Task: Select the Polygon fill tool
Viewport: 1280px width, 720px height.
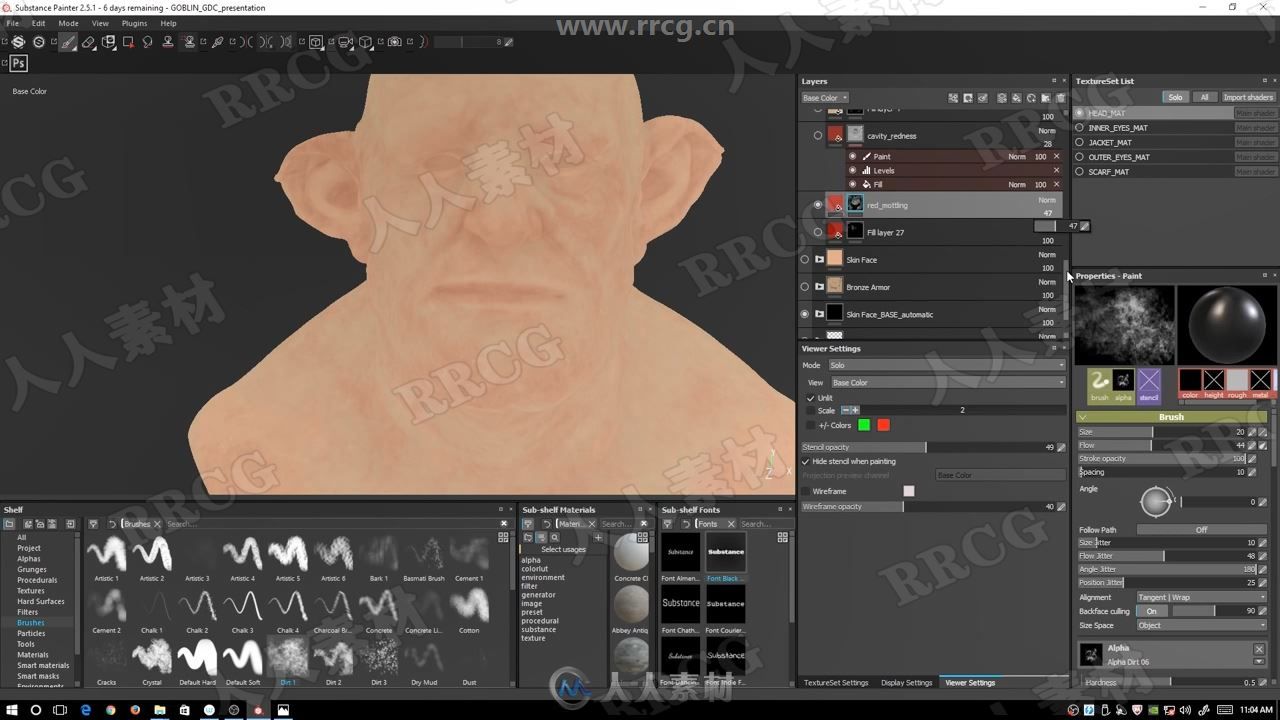Action: point(128,42)
